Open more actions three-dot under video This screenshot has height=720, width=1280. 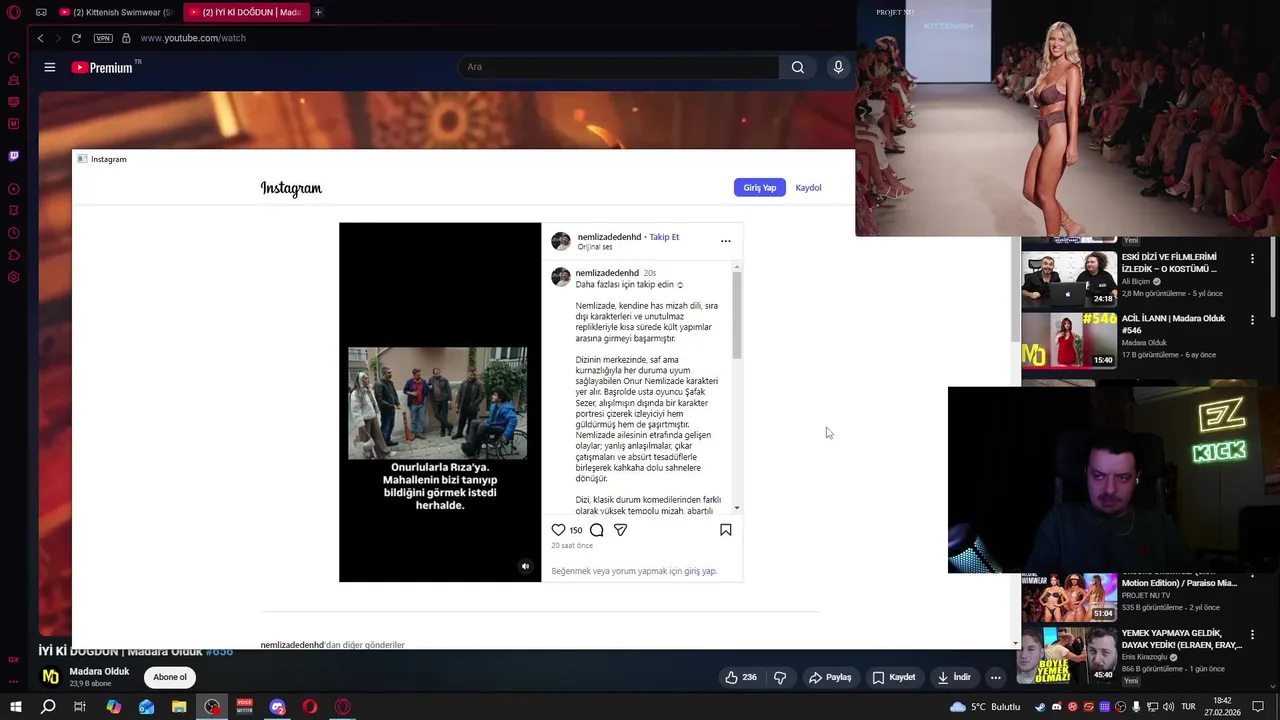point(995,677)
